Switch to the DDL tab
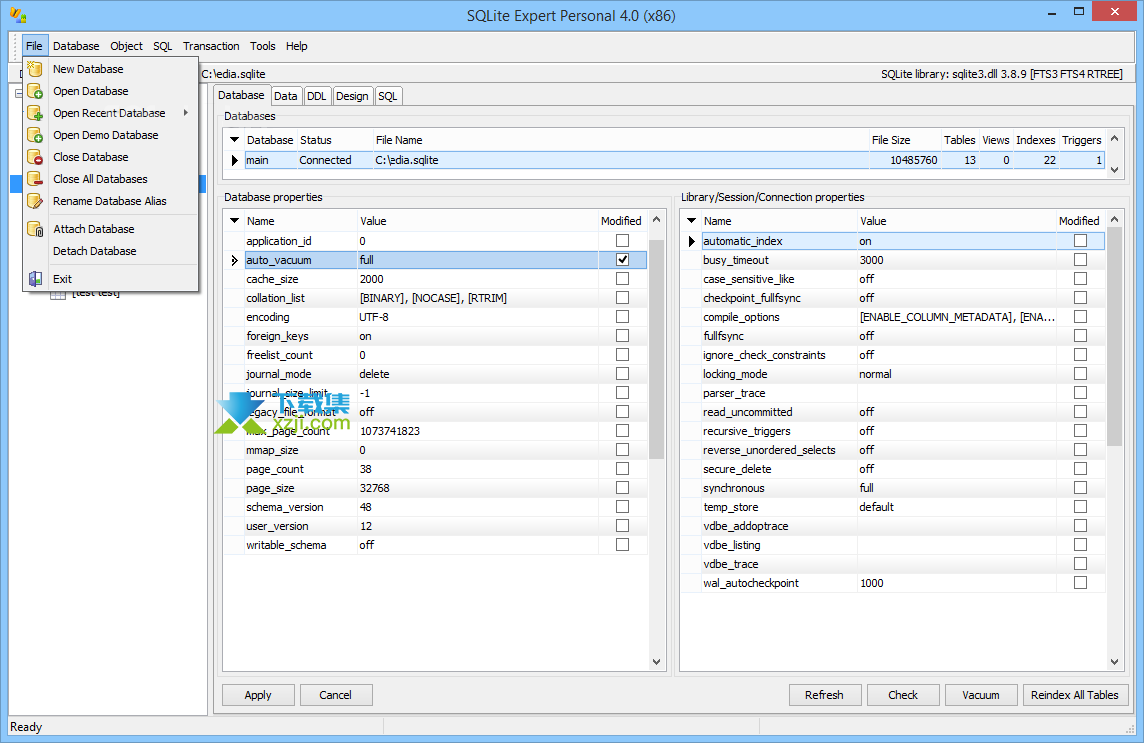The width and height of the screenshot is (1144, 743). 317,96
